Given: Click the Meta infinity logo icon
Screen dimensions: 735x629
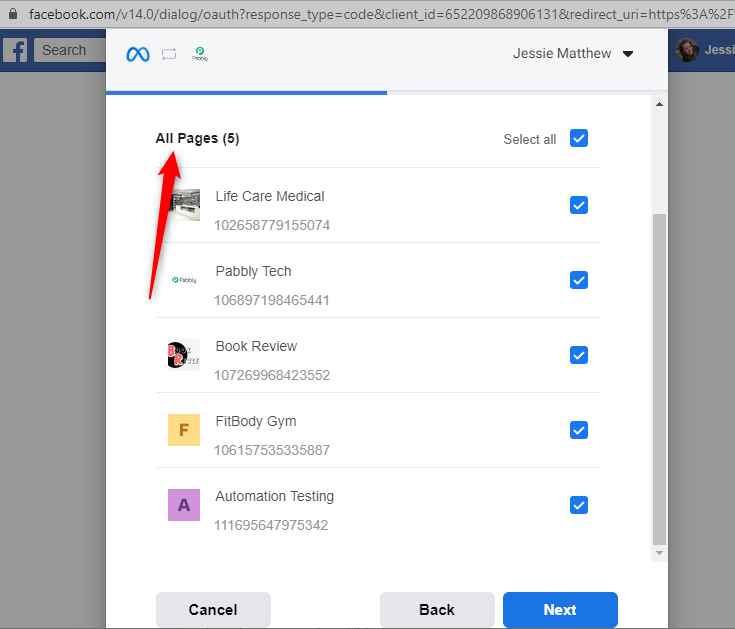Looking at the screenshot, I should [x=138, y=54].
